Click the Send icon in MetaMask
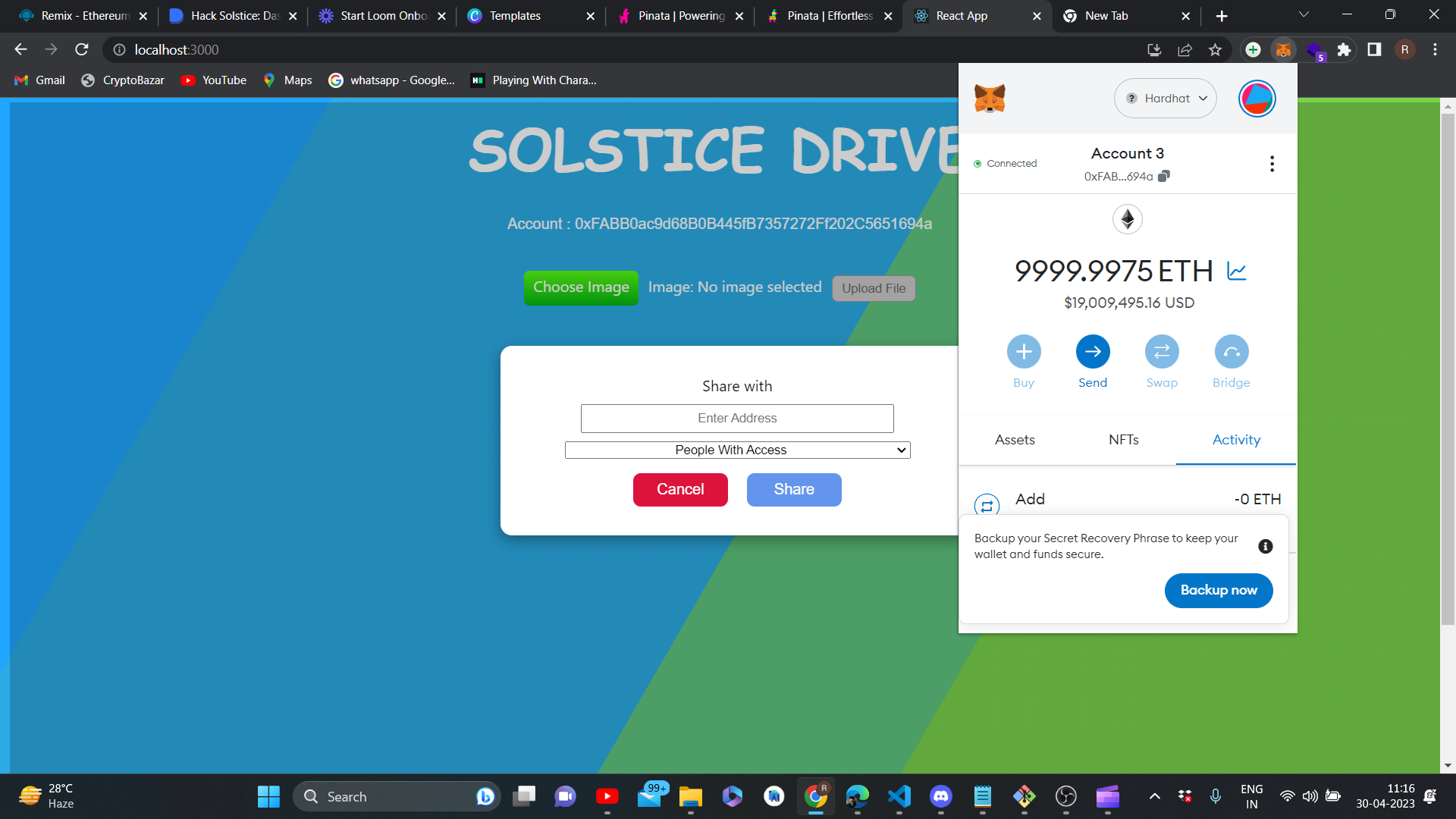The height and width of the screenshot is (819, 1456). tap(1093, 351)
